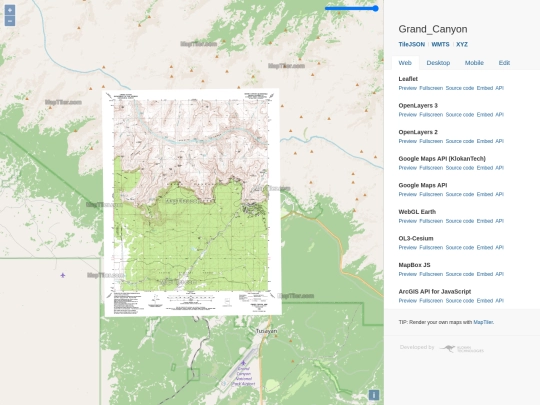Viewport: 540px width, 405px height.
Task: Open OpenLayers 3 Preview
Action: 408,115
